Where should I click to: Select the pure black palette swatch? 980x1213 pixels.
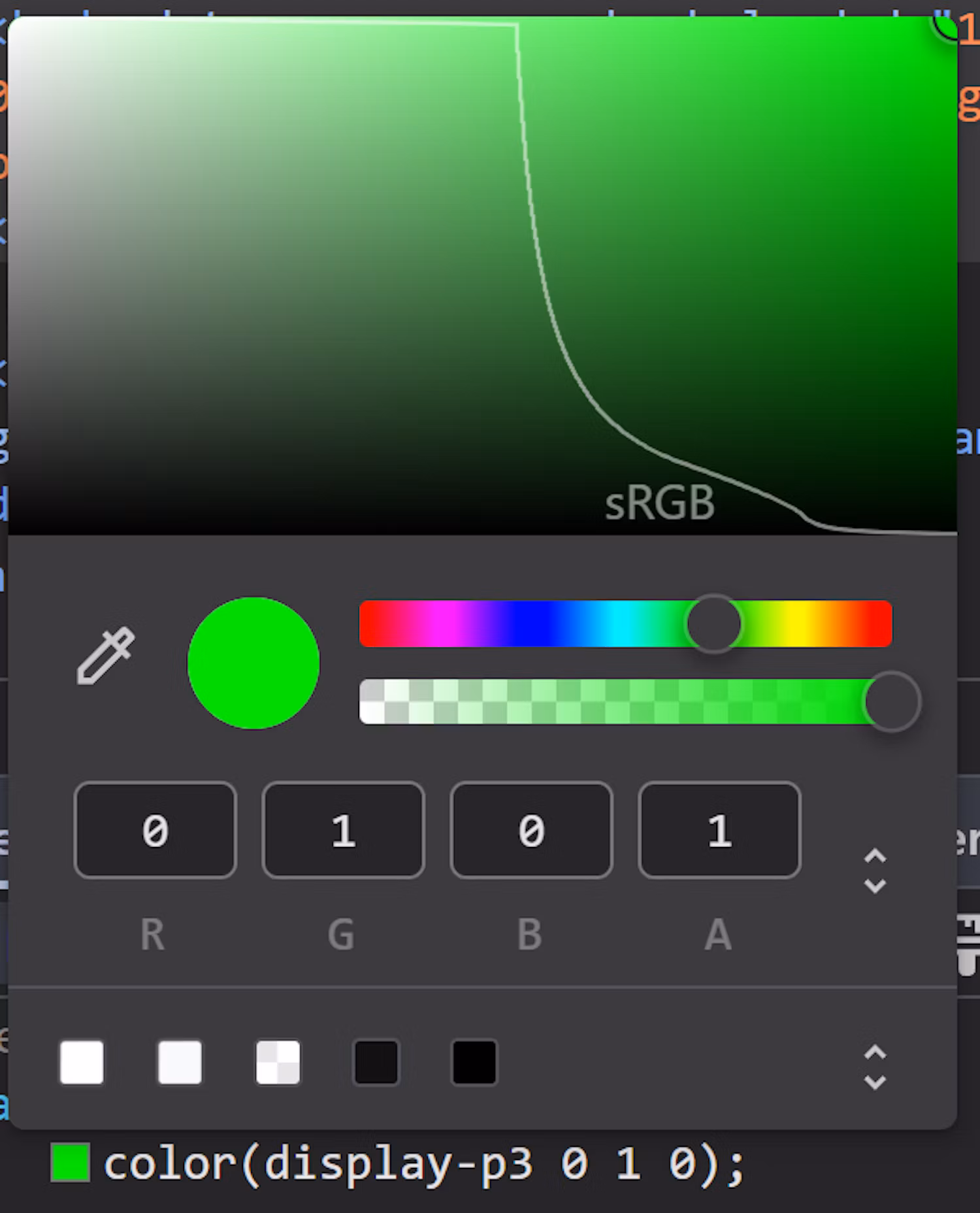click(x=474, y=1063)
